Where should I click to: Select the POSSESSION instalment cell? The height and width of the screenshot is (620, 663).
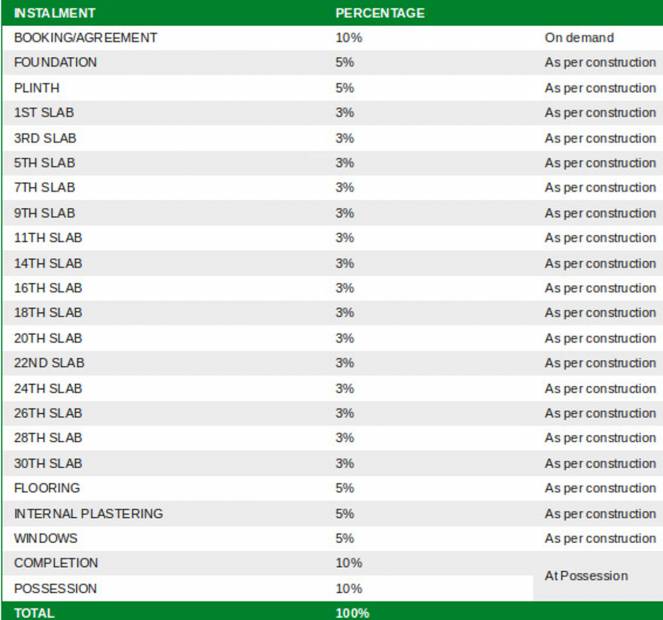[x=55, y=588]
